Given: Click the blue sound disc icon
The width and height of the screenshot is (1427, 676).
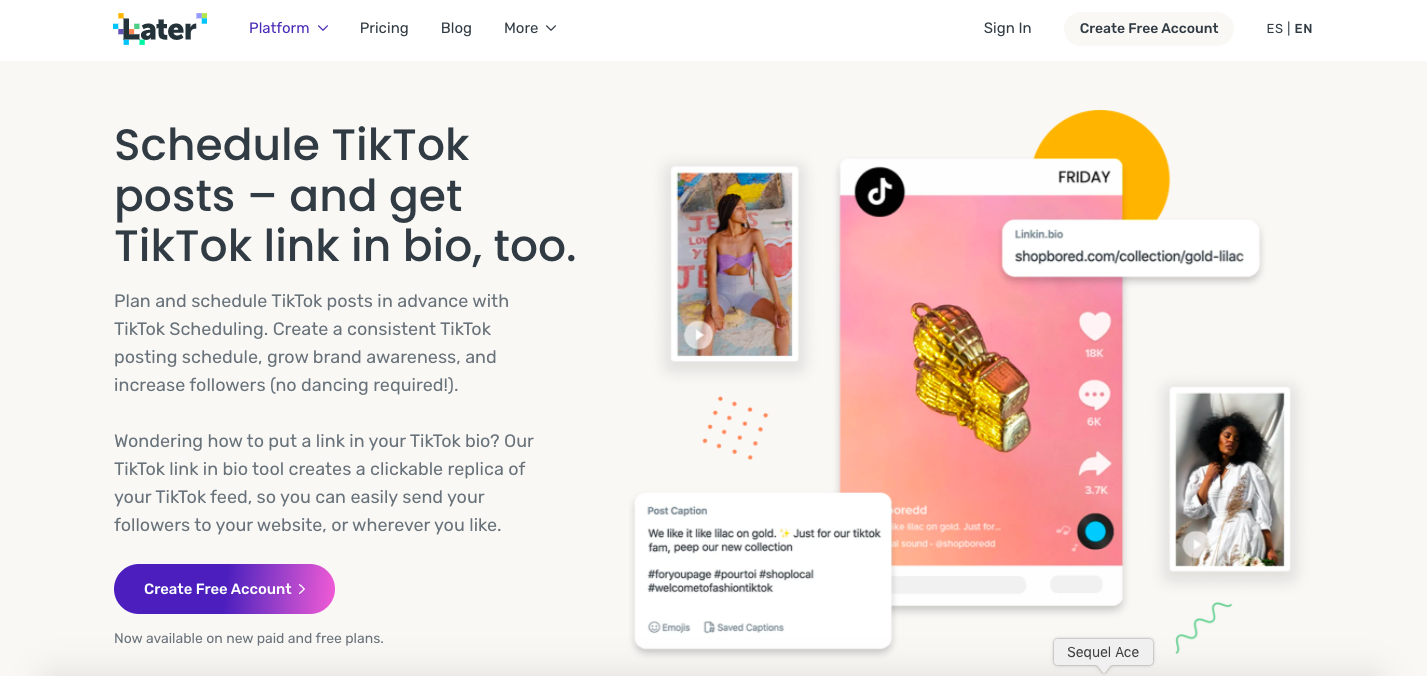Looking at the screenshot, I should coord(1095,532).
